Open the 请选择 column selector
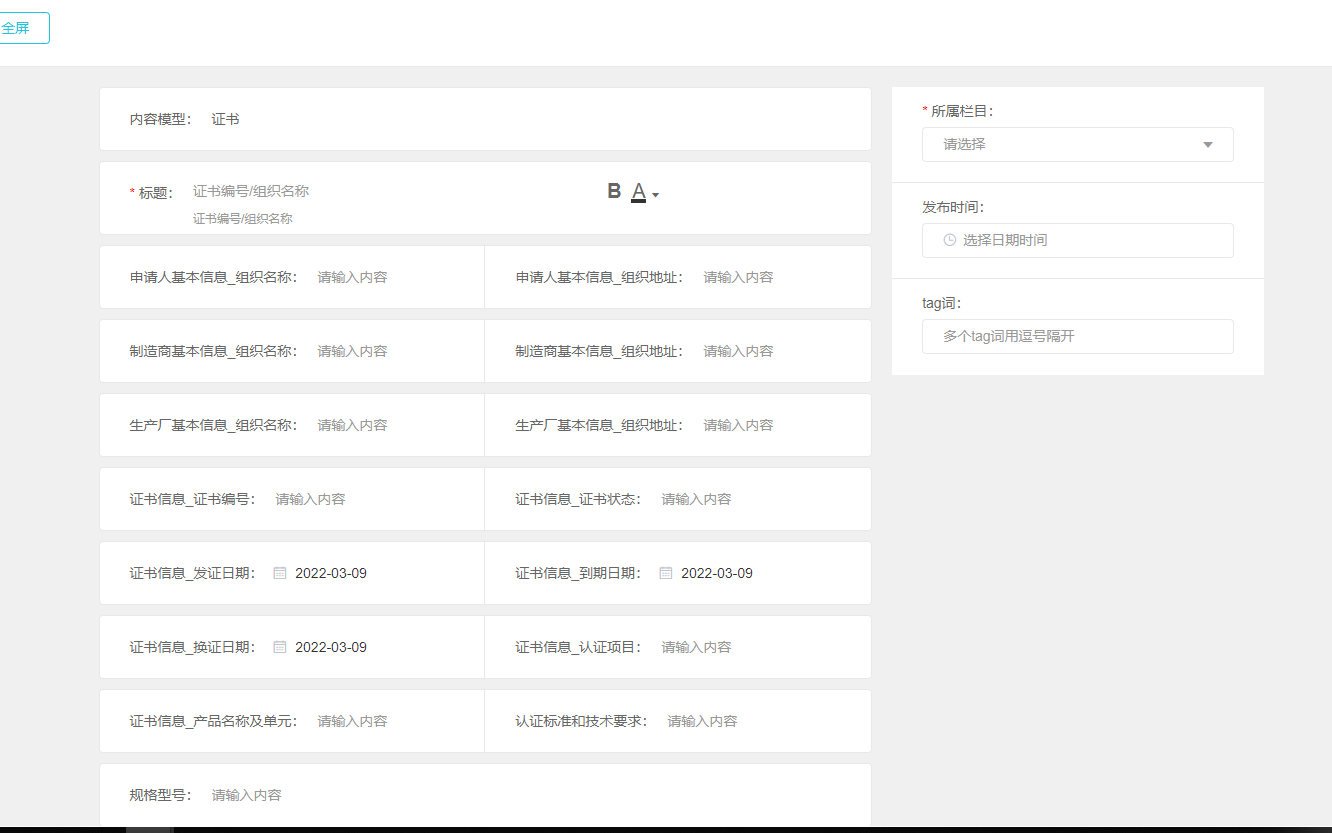 pyautogui.click(x=1078, y=144)
